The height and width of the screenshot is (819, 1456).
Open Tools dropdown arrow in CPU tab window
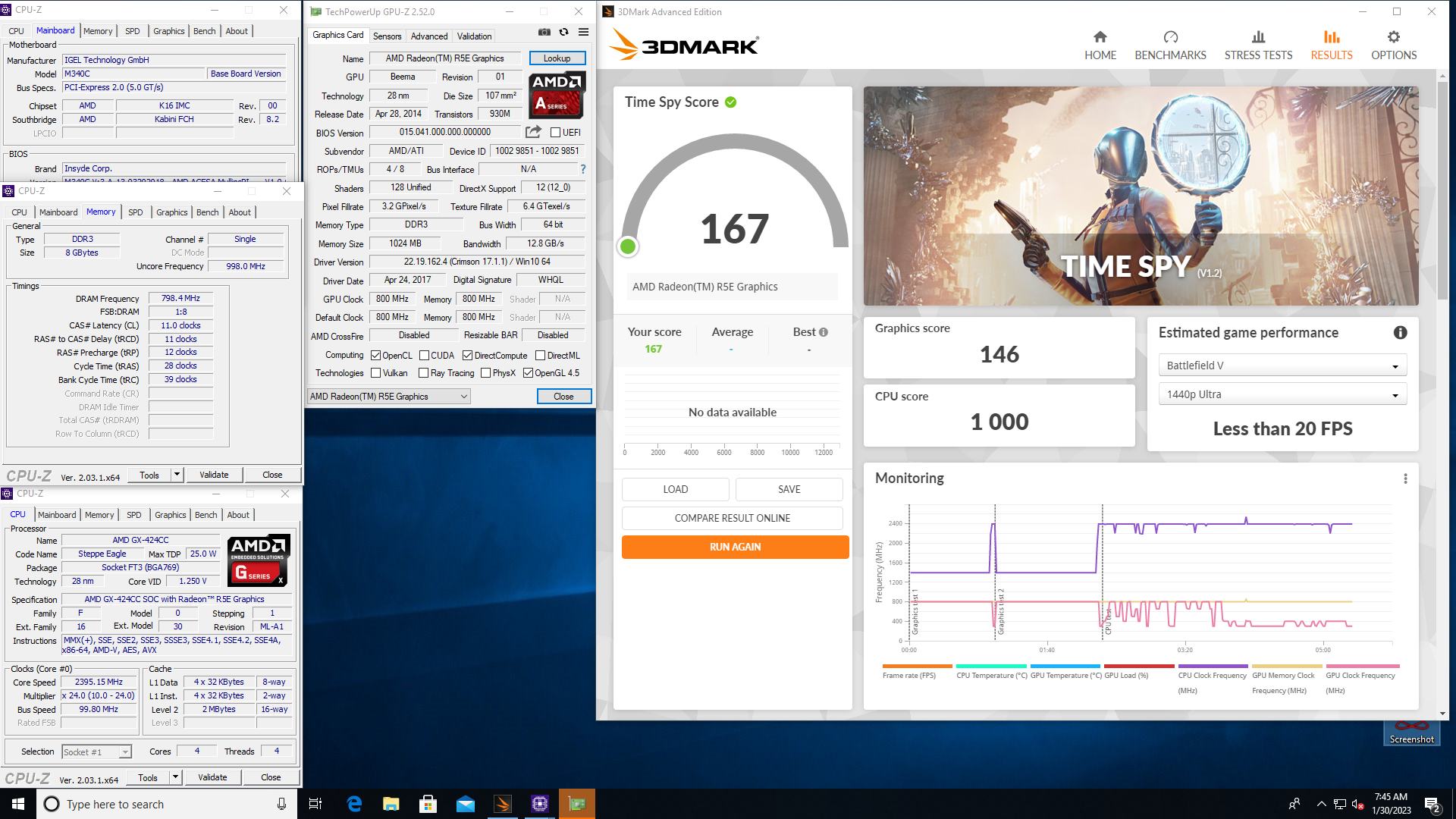click(175, 777)
